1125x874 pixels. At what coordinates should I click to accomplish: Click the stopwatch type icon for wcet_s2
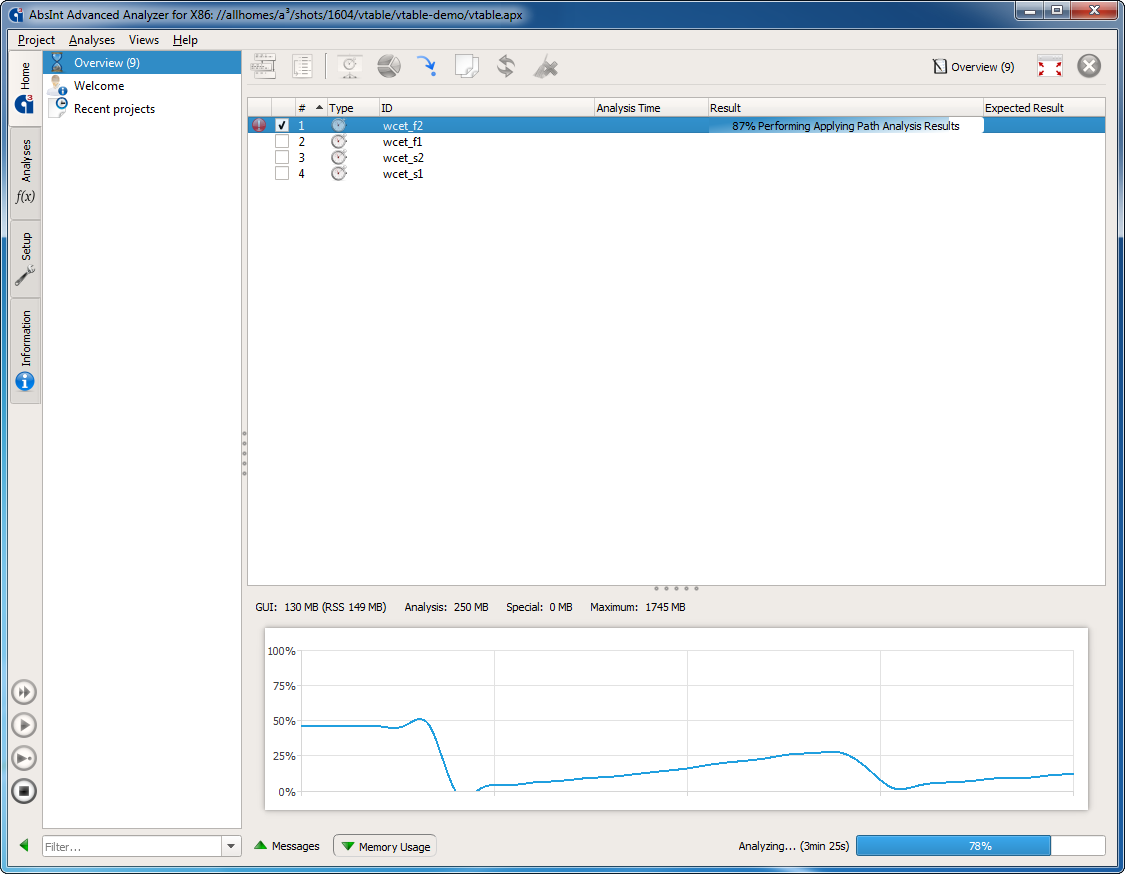tap(339, 157)
